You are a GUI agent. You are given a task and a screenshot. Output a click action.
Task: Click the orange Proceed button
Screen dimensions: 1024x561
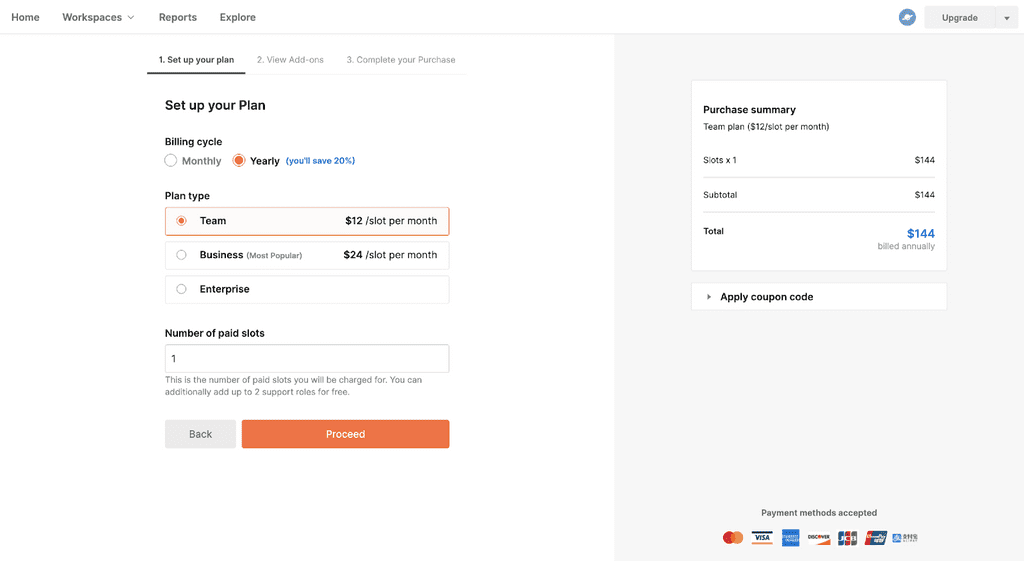tap(345, 434)
